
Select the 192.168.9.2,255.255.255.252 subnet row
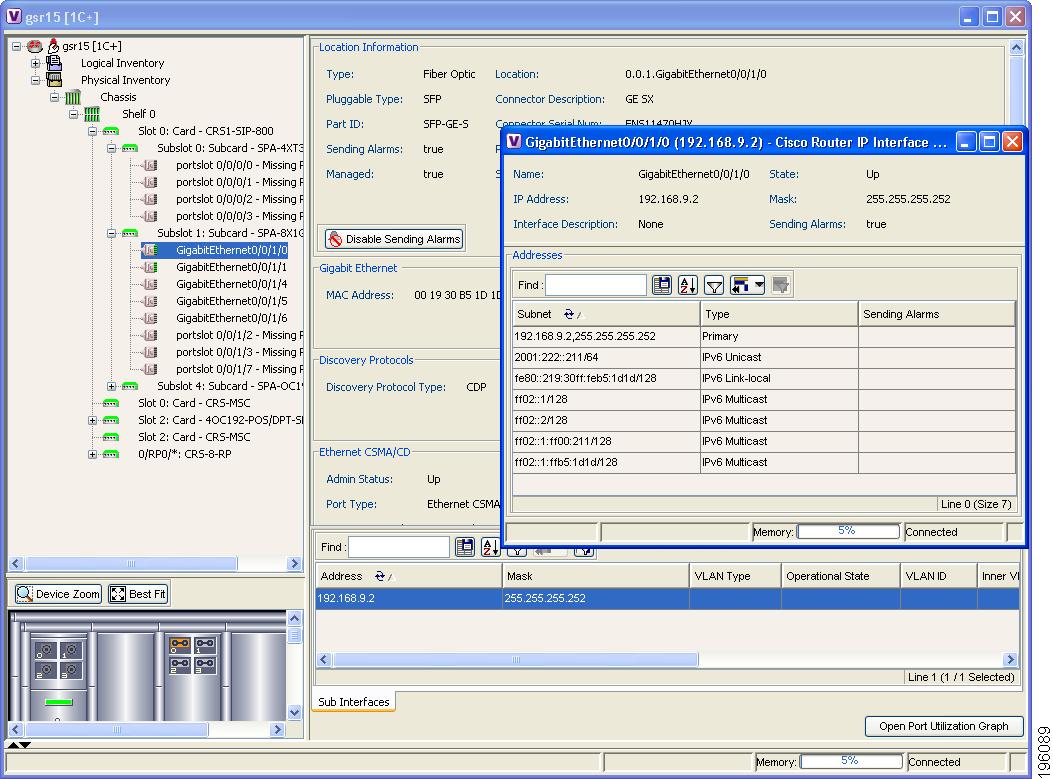point(764,336)
